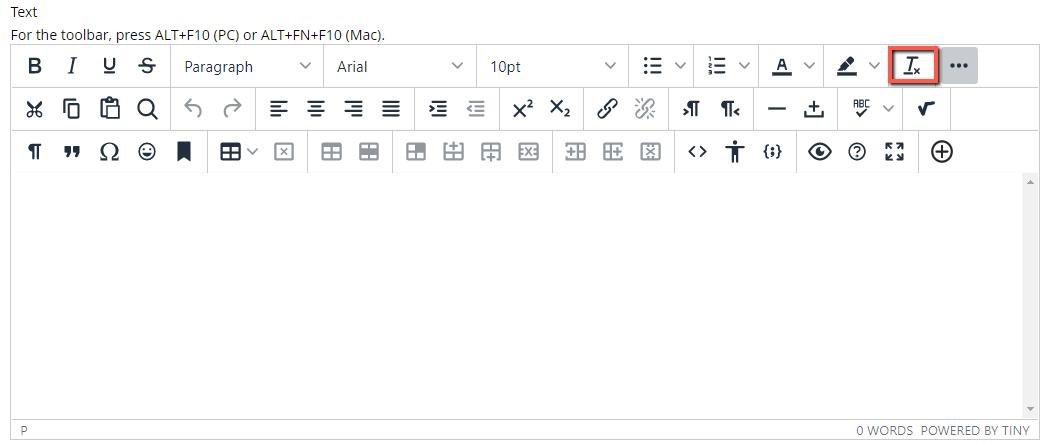Click the Copy icon
The image size is (1045, 444).
point(72,109)
